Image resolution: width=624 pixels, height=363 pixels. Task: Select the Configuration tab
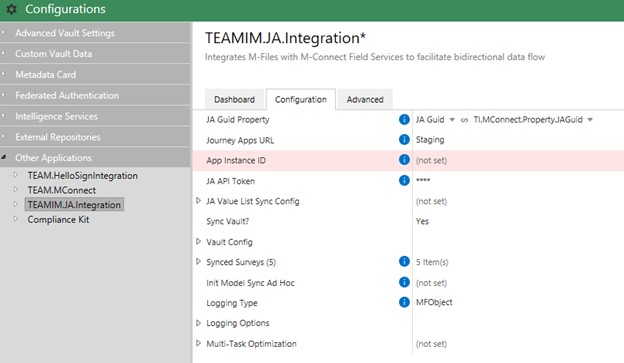click(300, 99)
